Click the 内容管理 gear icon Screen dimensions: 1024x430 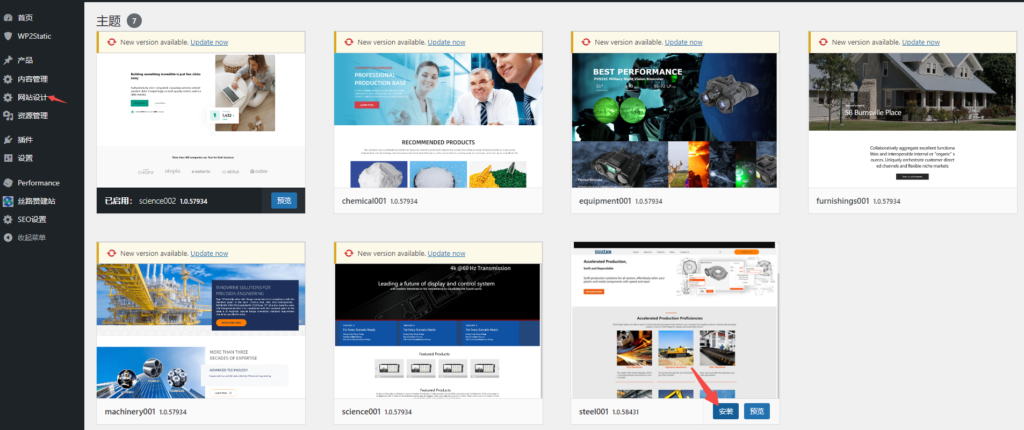(x=8, y=79)
